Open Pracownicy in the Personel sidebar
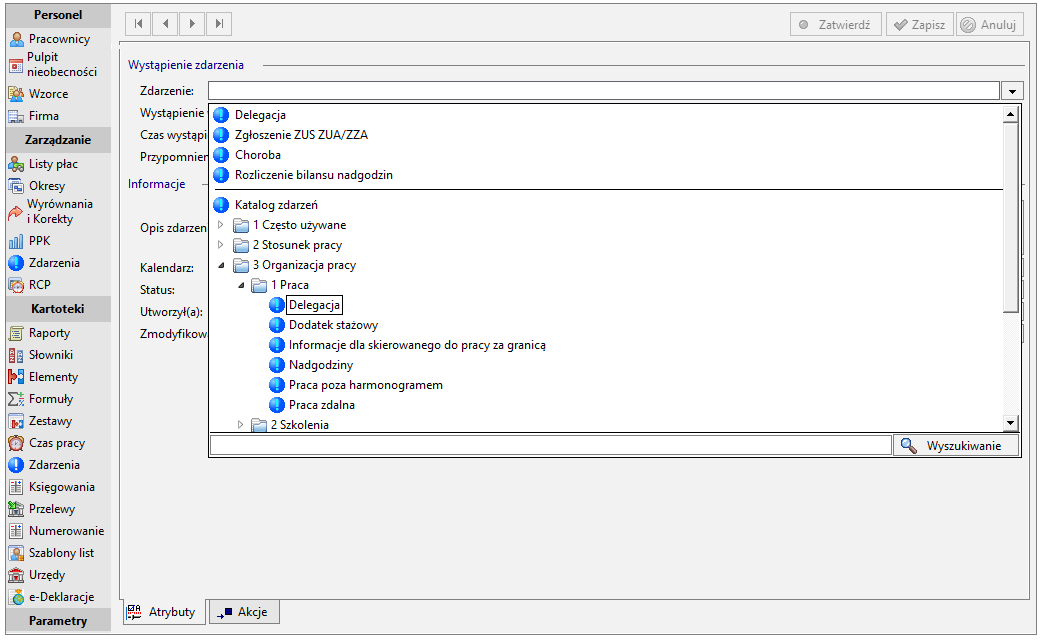The image size is (1045, 640). (x=59, y=39)
